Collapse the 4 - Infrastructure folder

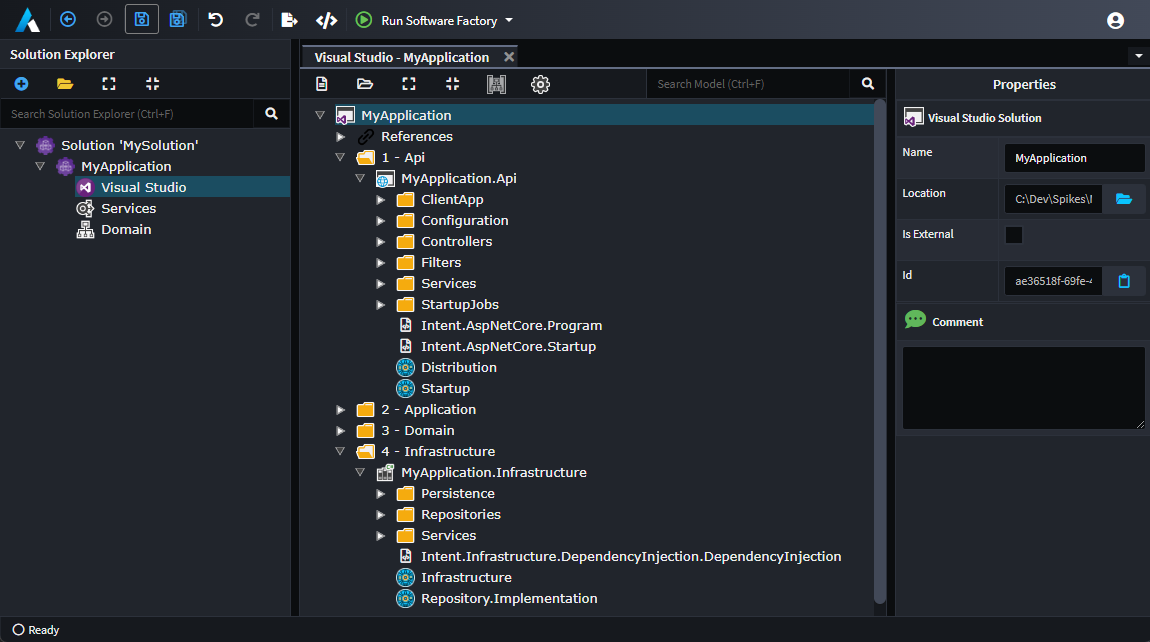click(x=340, y=451)
